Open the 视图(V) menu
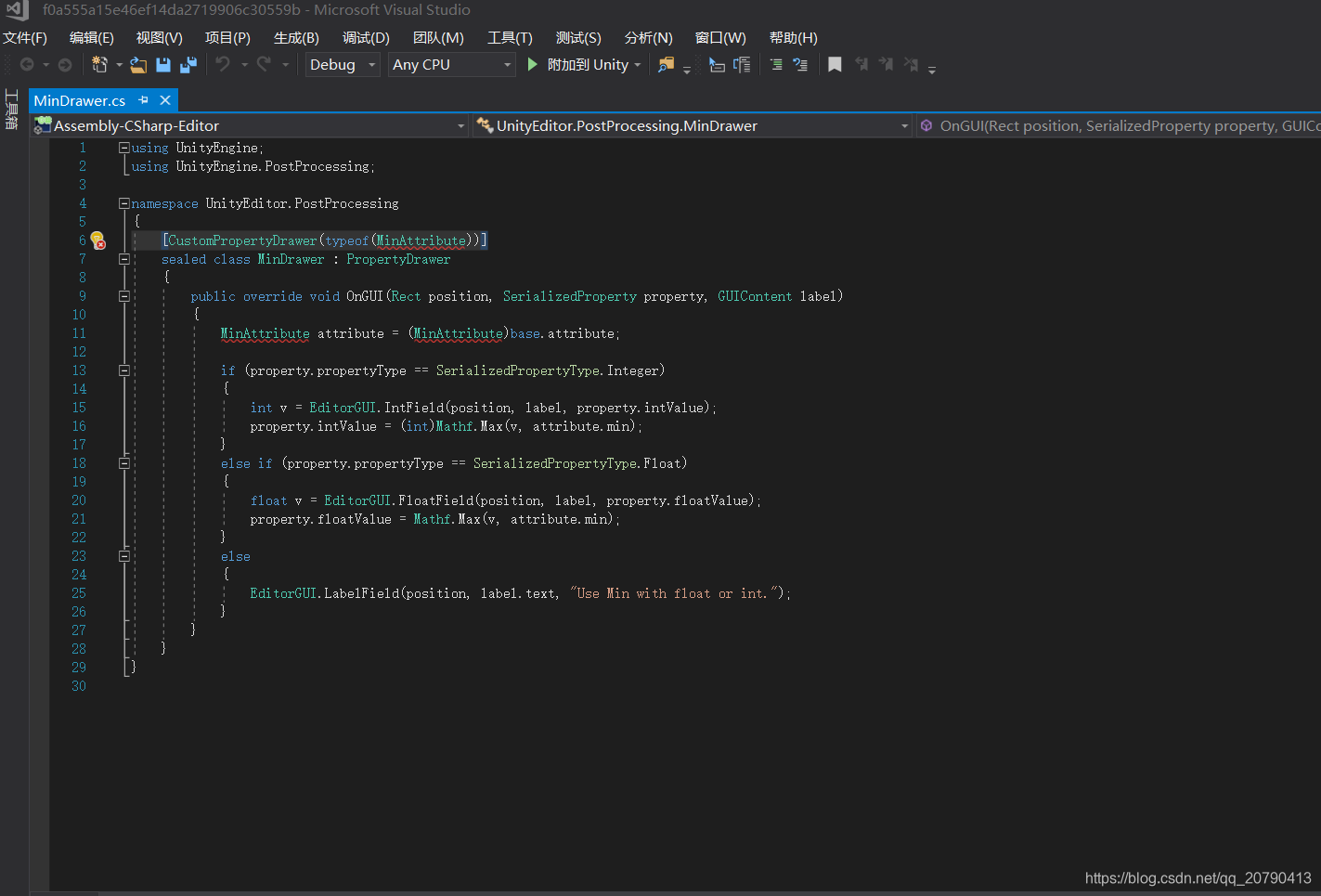1321x896 pixels. point(160,38)
